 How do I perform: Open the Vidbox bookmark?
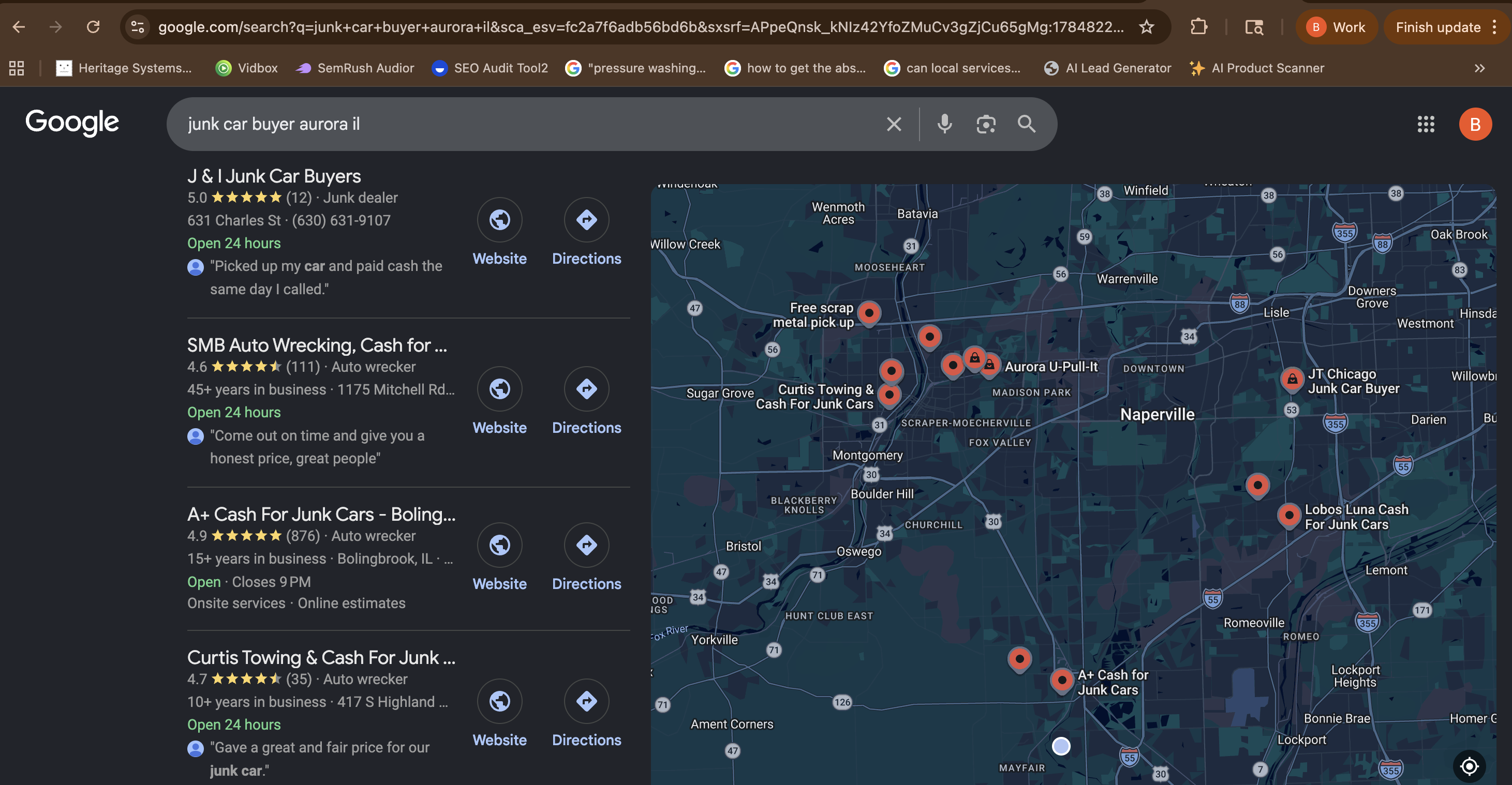pyautogui.click(x=246, y=68)
